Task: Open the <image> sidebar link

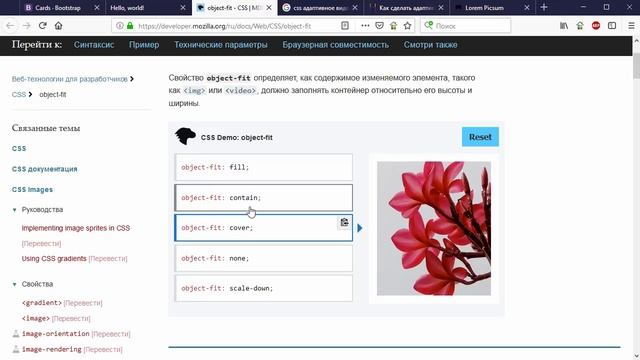Action: (36, 318)
